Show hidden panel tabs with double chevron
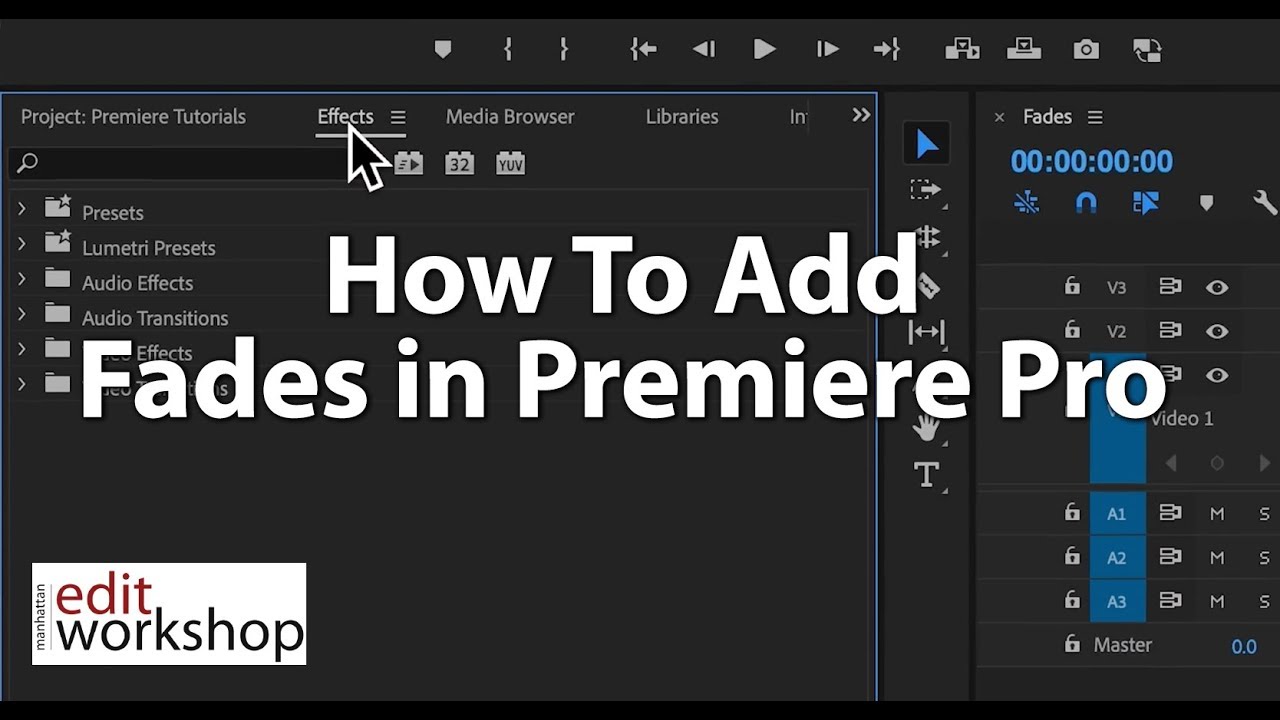Viewport: 1280px width, 720px height. coord(861,115)
